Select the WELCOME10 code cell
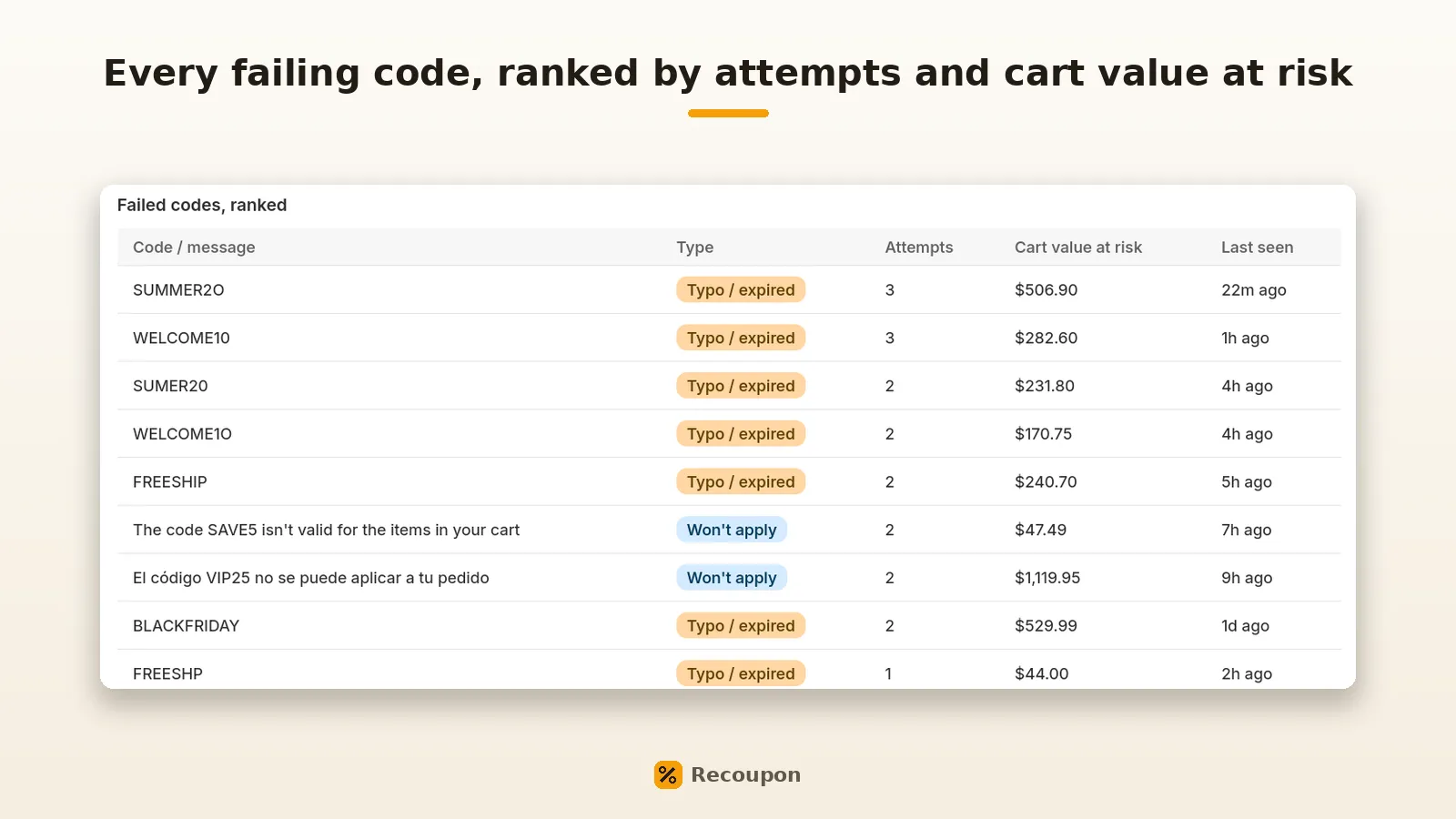The height and width of the screenshot is (819, 1456). [181, 338]
